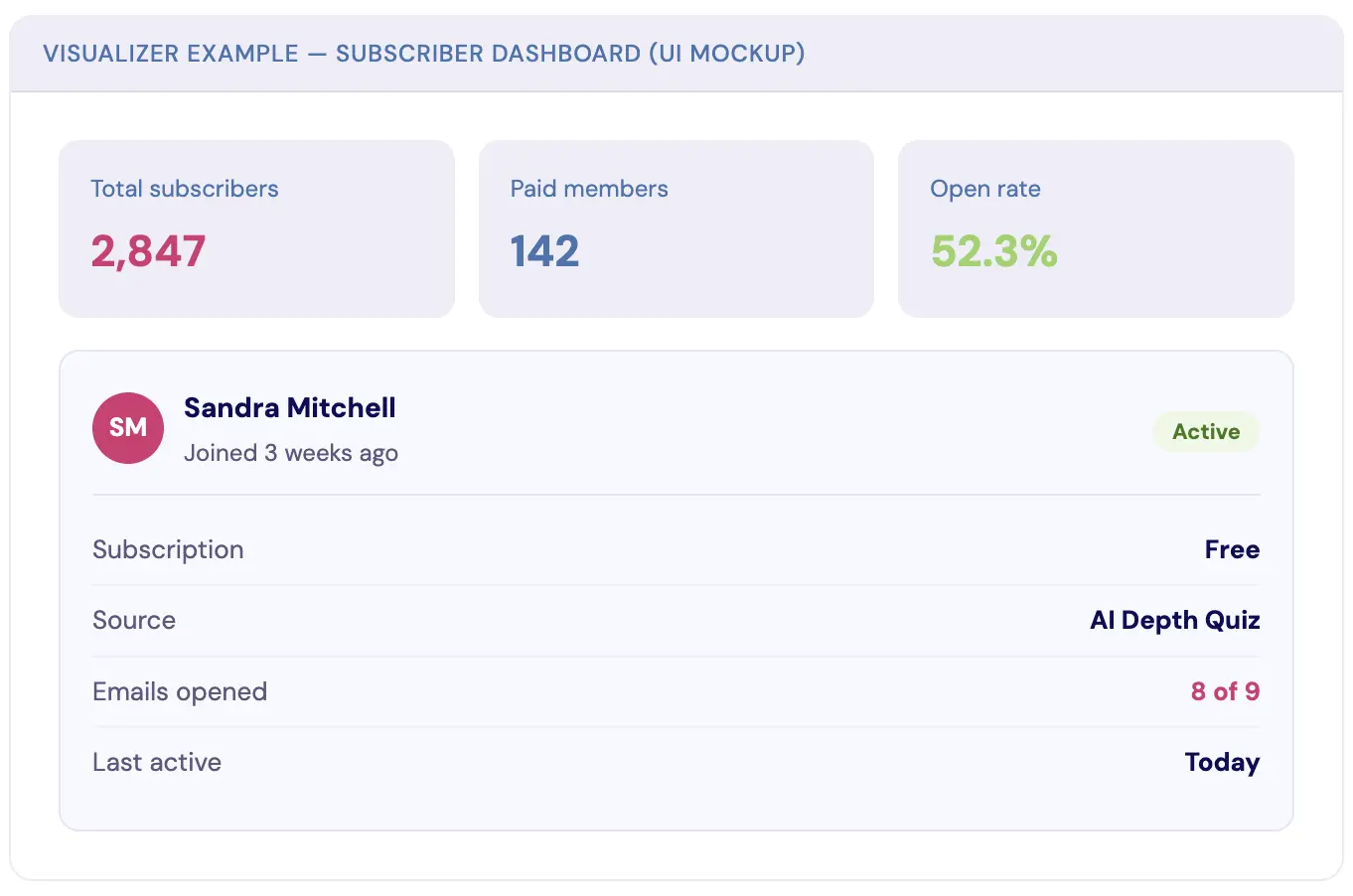Select the 2,847 subscriber count

coord(148,251)
